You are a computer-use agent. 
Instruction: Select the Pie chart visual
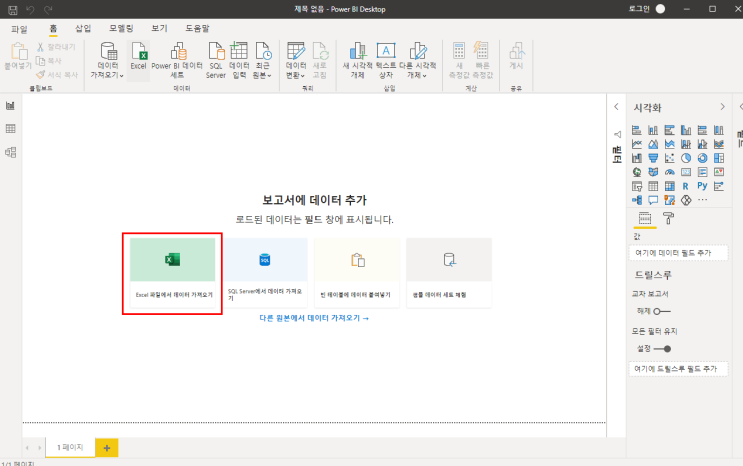pos(686,158)
